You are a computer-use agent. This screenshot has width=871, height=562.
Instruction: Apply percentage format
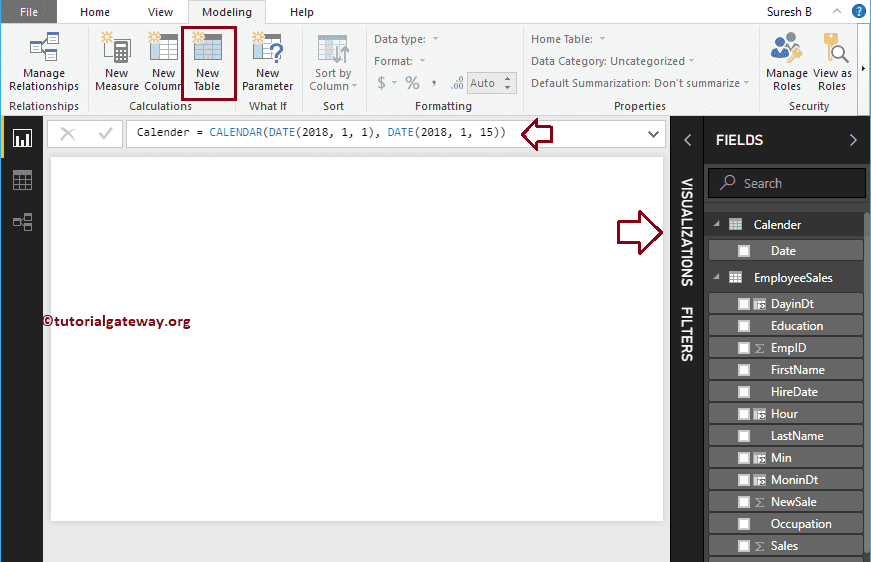[412, 83]
